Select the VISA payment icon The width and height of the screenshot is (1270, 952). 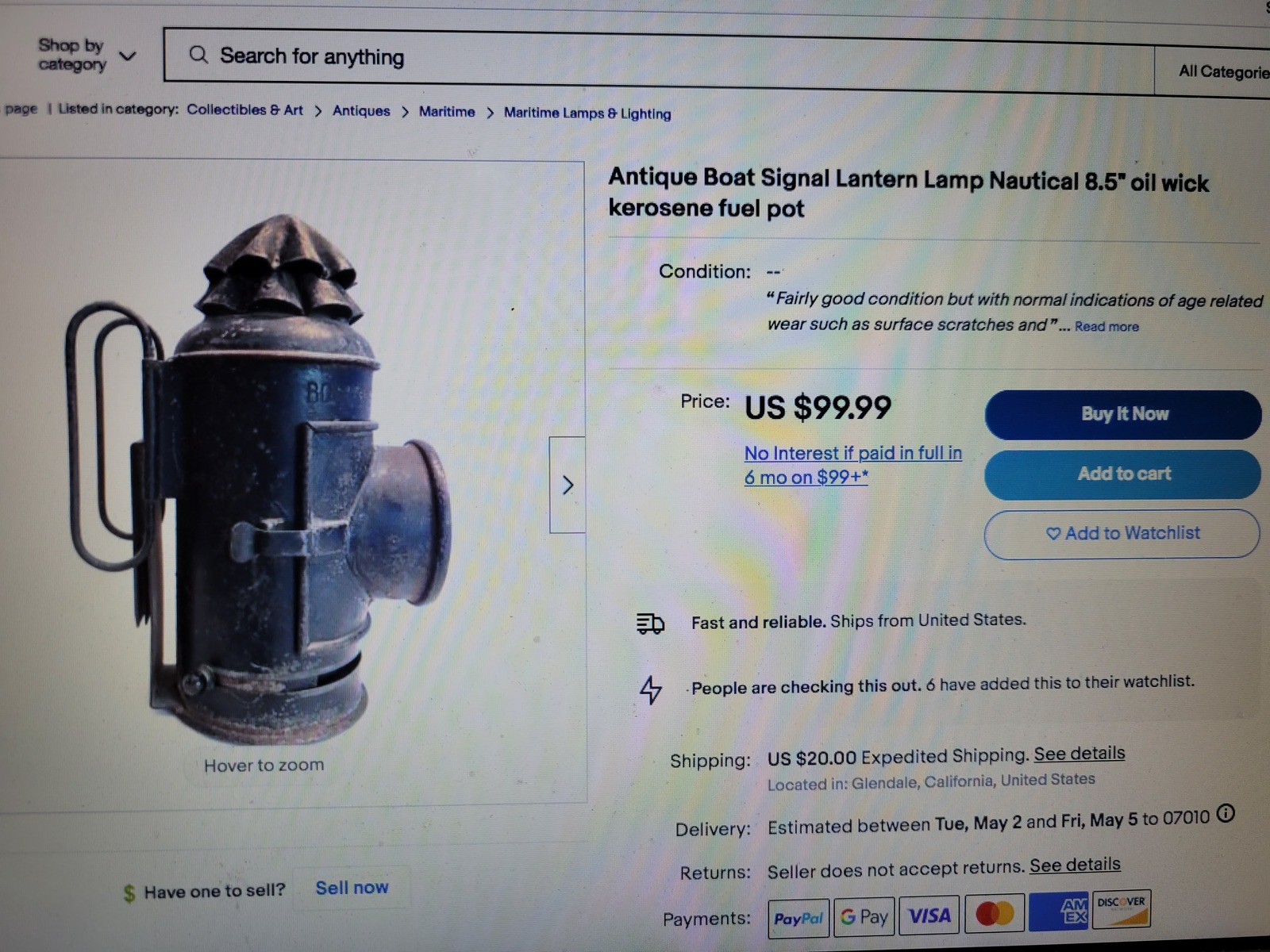coord(929,916)
